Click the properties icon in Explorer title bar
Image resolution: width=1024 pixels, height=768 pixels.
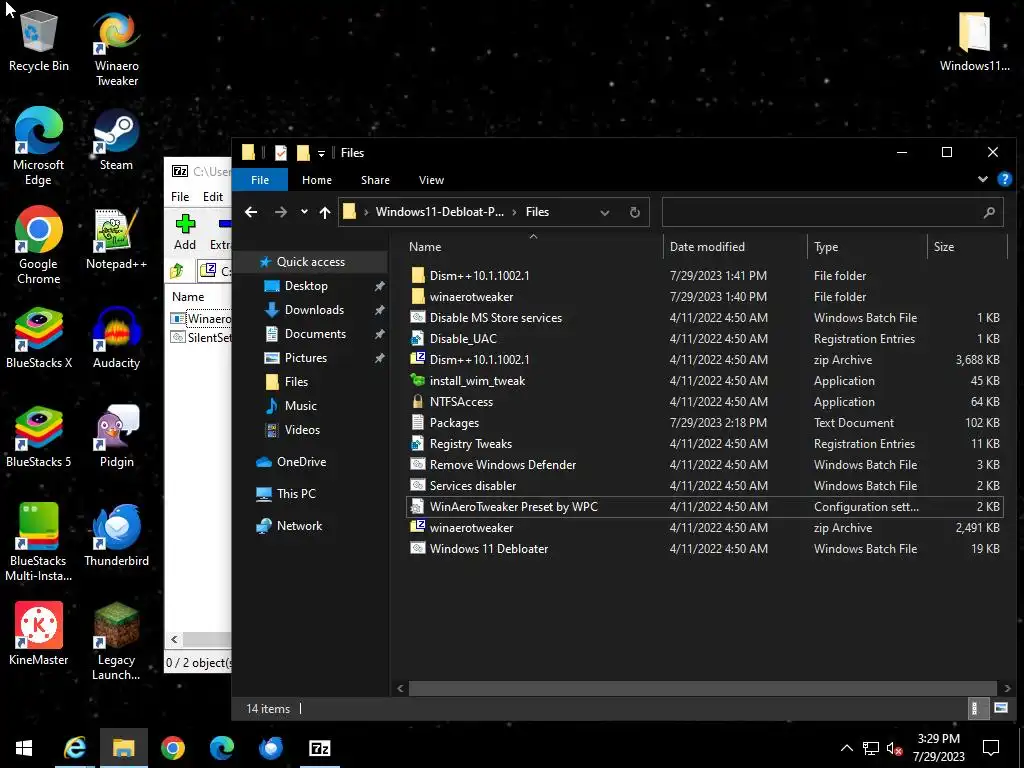point(281,153)
